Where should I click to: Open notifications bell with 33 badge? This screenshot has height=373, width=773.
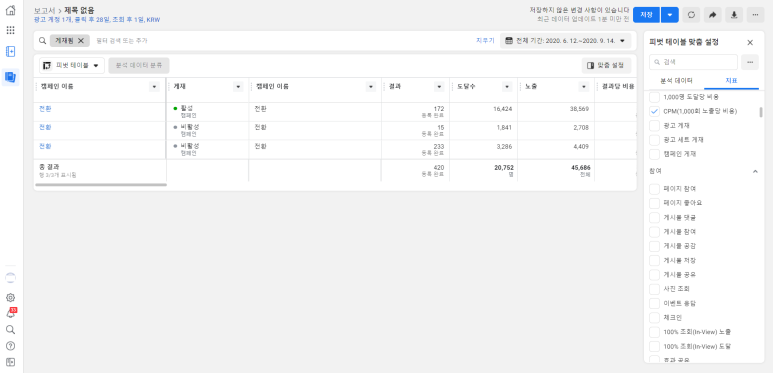[10, 313]
